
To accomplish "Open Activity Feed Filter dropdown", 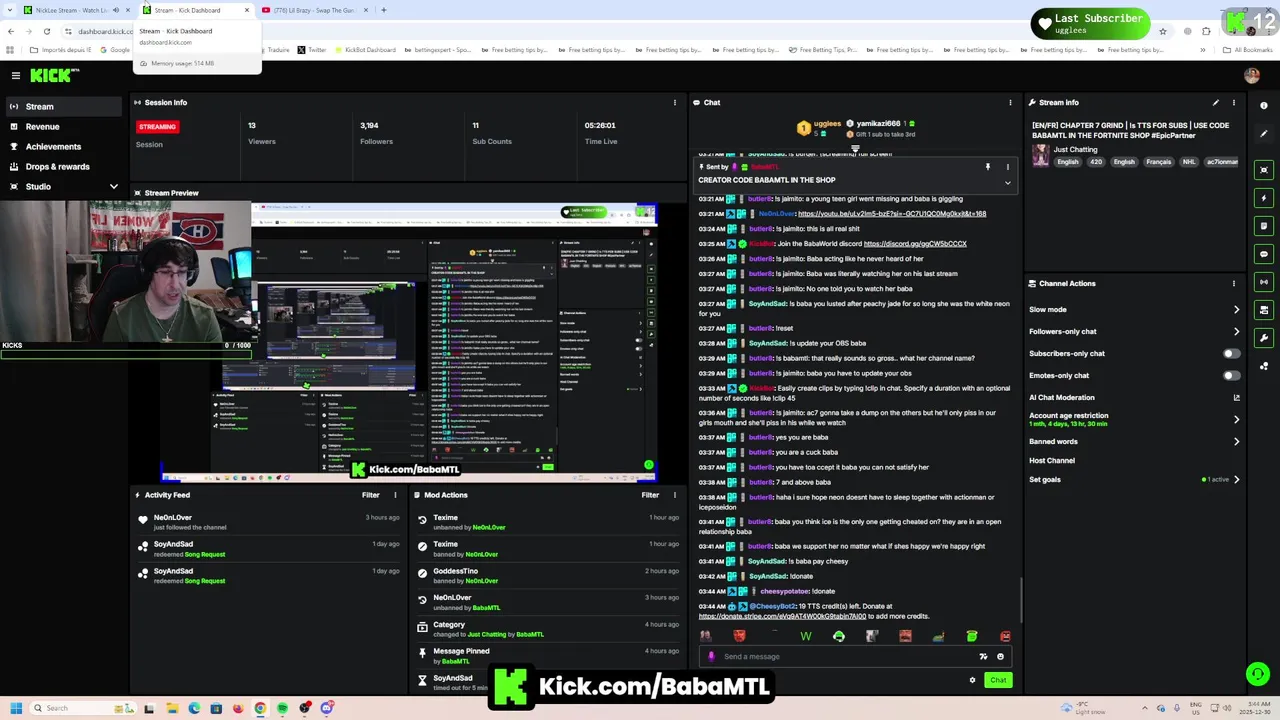I will point(370,495).
